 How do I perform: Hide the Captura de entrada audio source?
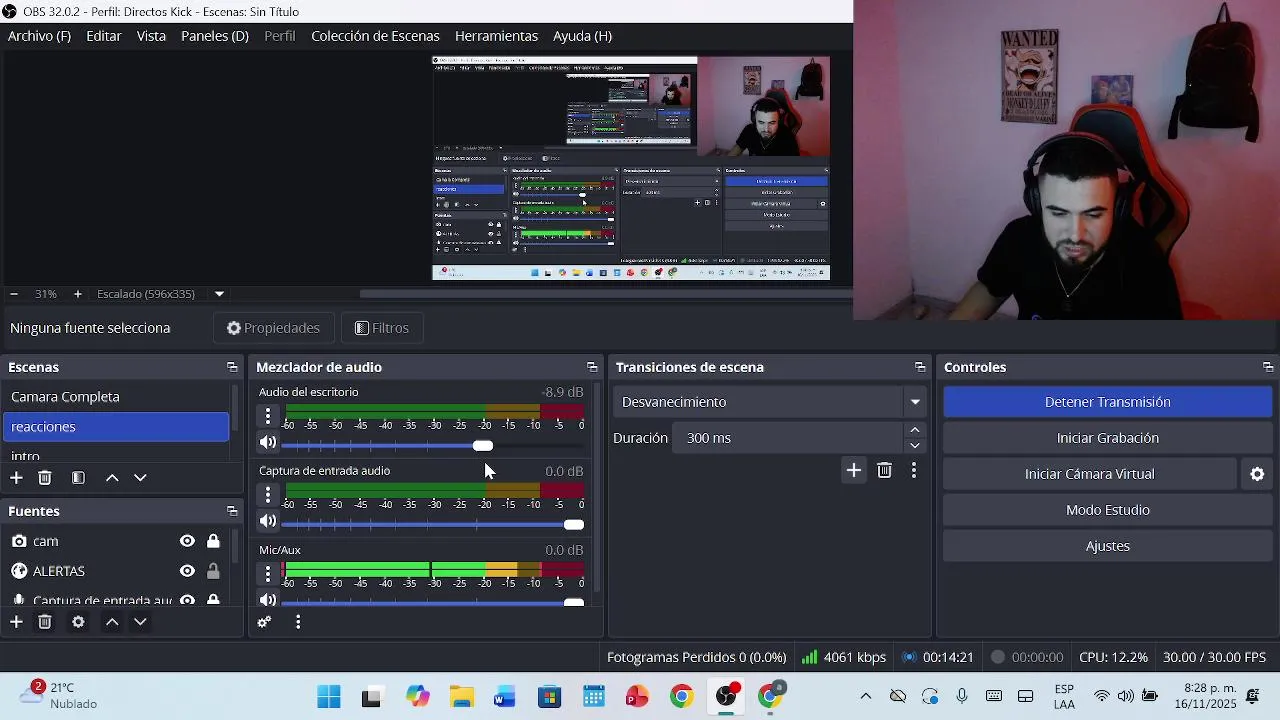click(187, 600)
